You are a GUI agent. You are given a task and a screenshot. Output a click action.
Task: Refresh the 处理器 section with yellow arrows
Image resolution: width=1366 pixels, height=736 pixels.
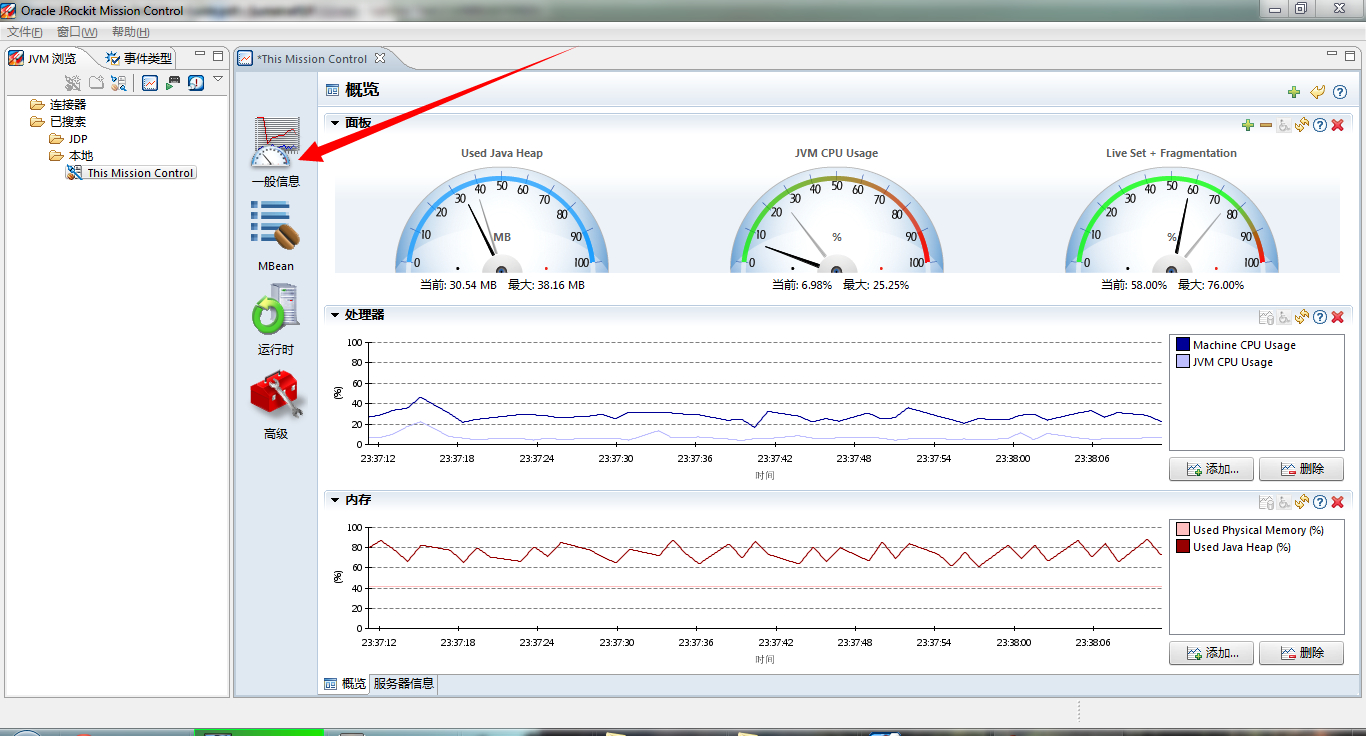(1301, 317)
